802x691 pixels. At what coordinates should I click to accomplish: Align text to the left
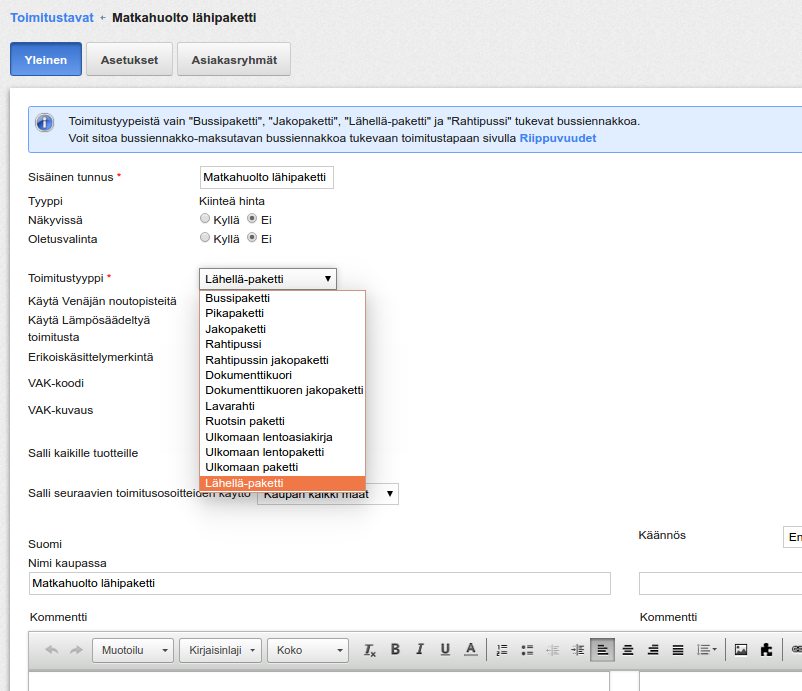603,650
